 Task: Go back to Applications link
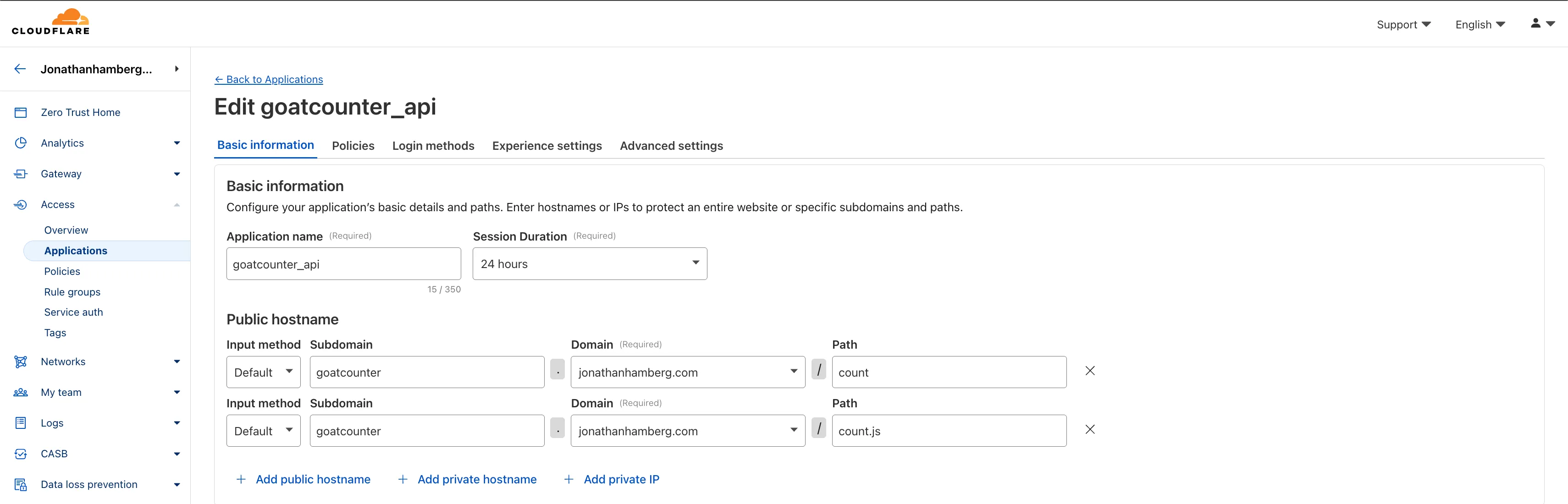point(268,79)
